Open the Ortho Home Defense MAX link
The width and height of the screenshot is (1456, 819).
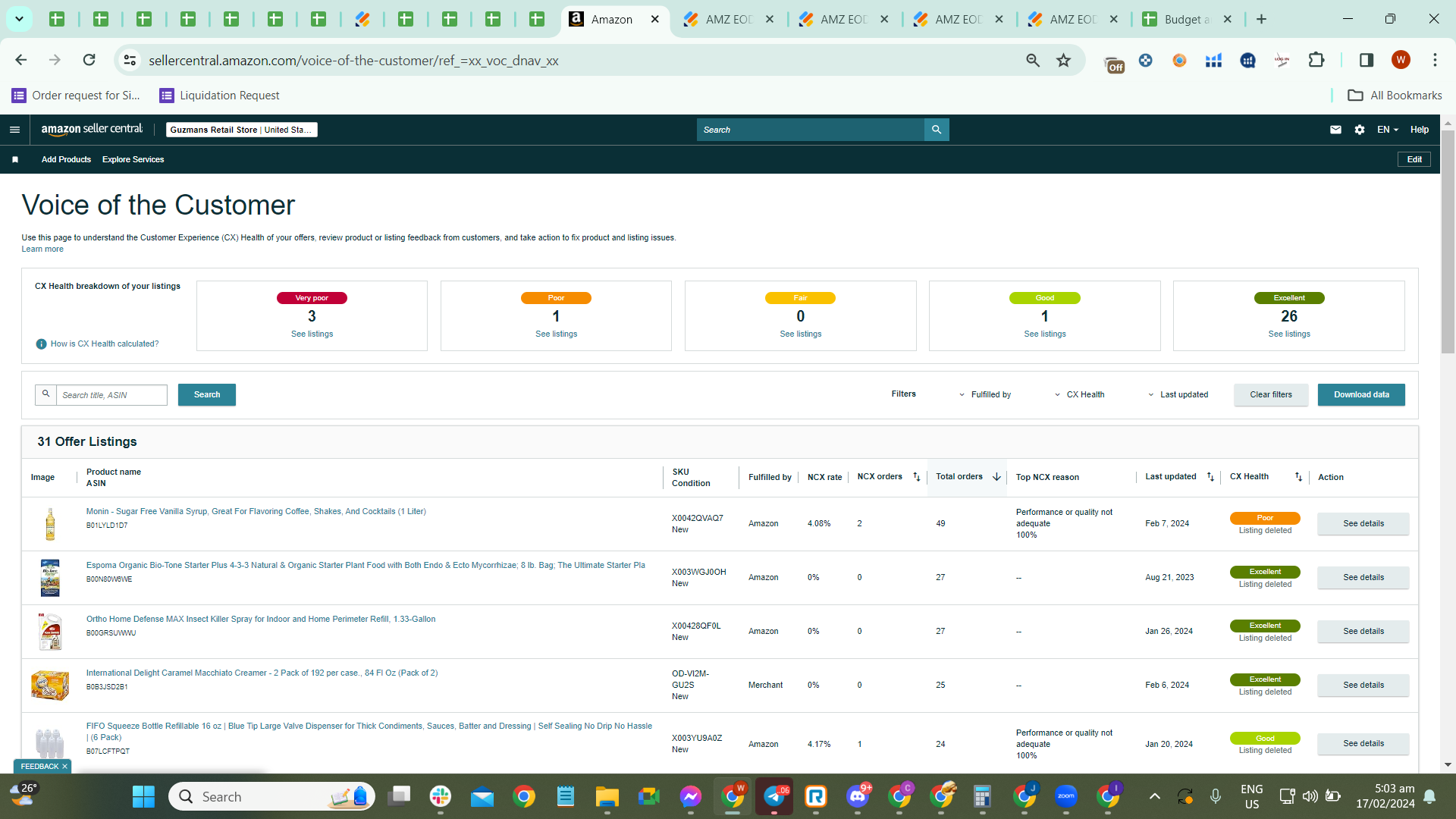coord(261,619)
